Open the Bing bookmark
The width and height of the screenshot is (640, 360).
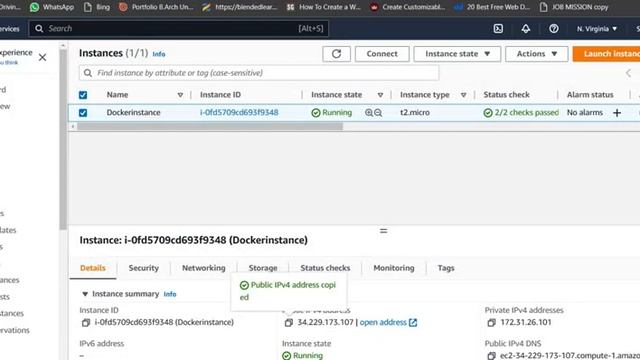point(97,7)
